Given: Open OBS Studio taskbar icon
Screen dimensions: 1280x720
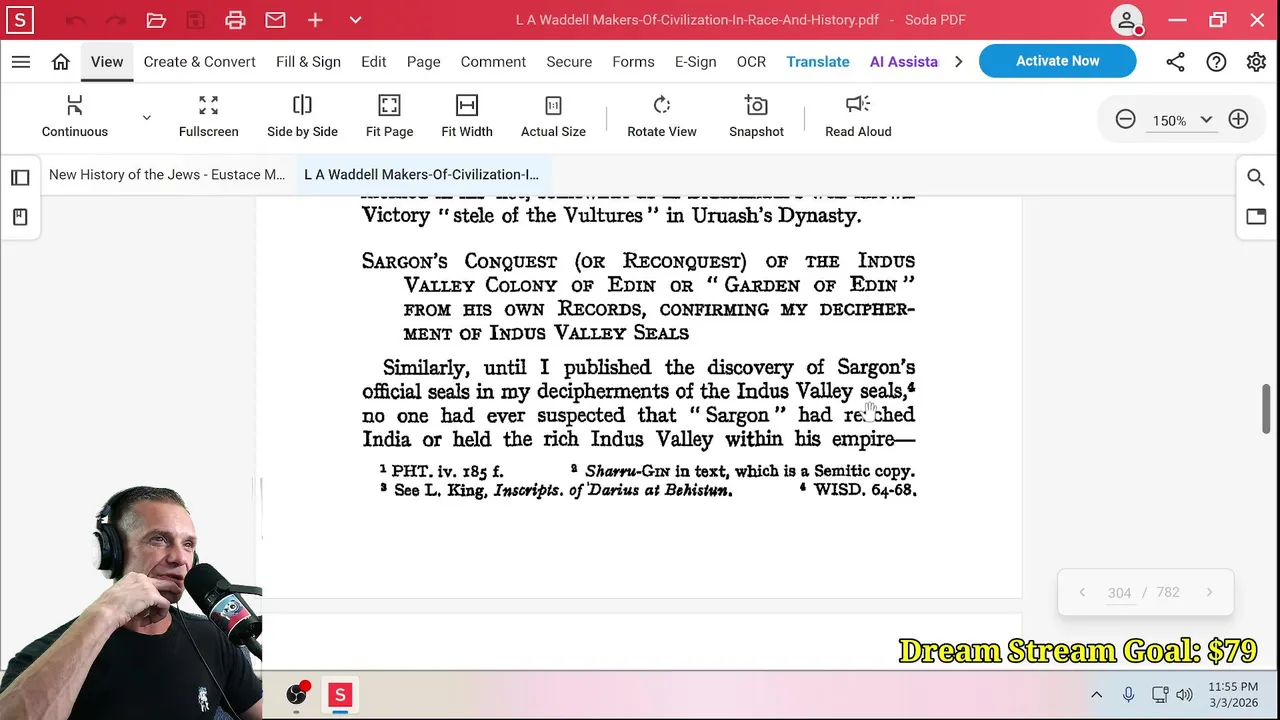Looking at the screenshot, I should pos(297,694).
